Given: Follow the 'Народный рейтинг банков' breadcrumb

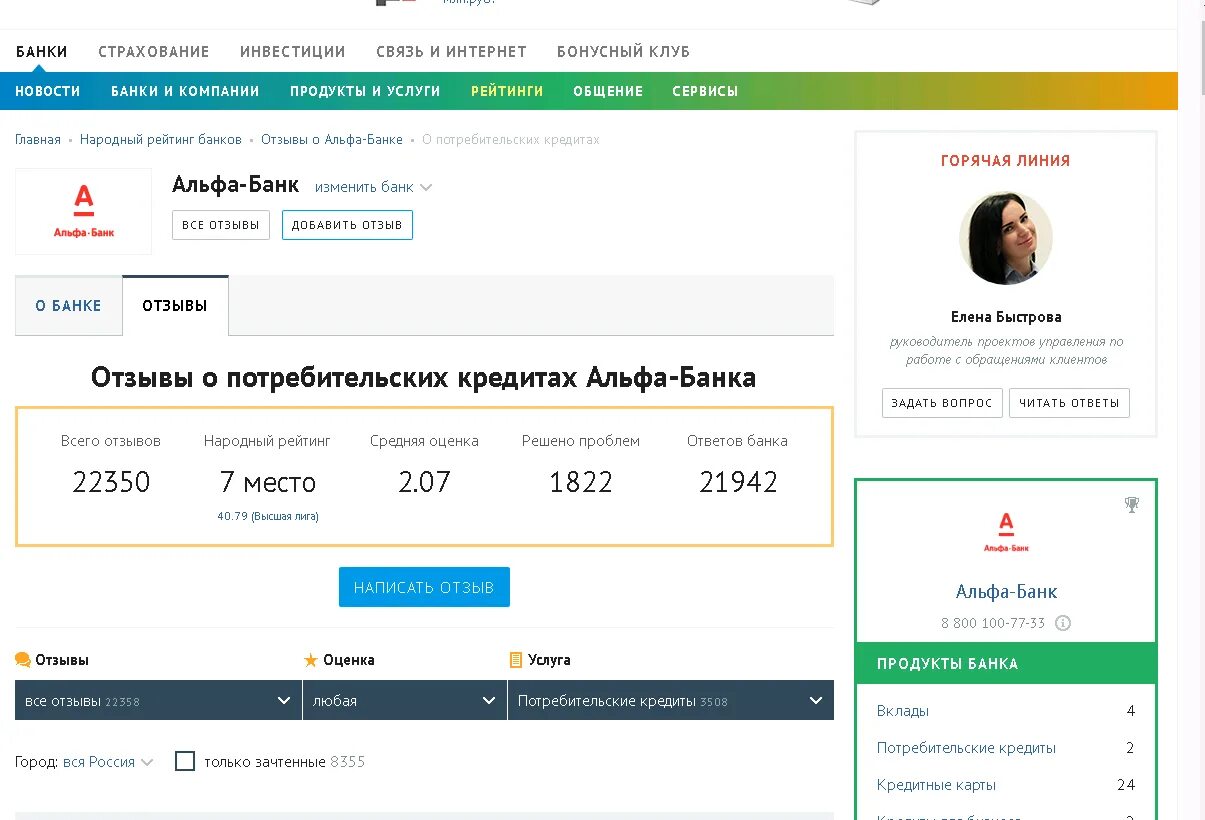Looking at the screenshot, I should [x=161, y=140].
